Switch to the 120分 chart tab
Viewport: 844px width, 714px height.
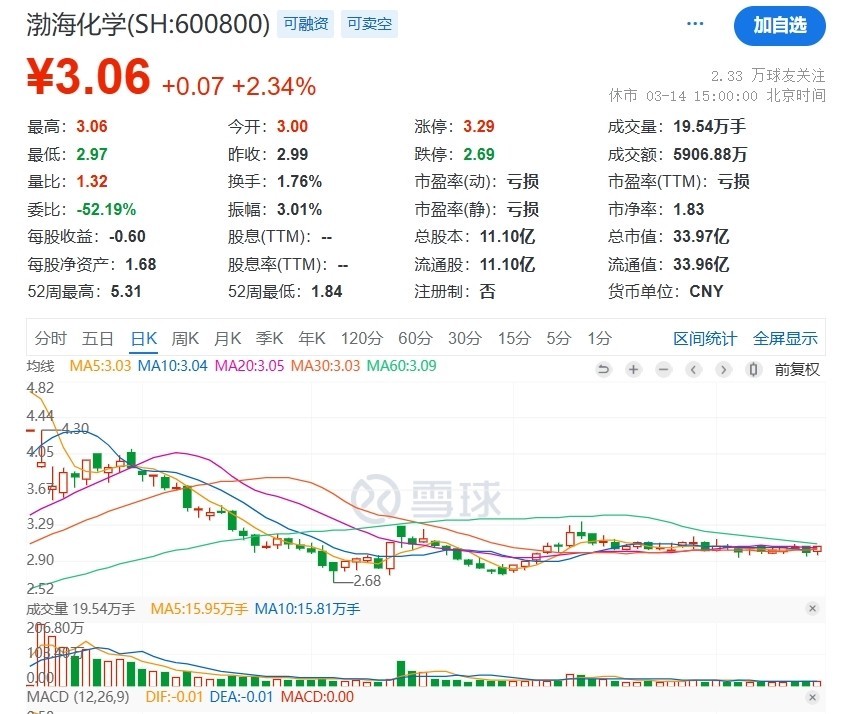coord(362,339)
